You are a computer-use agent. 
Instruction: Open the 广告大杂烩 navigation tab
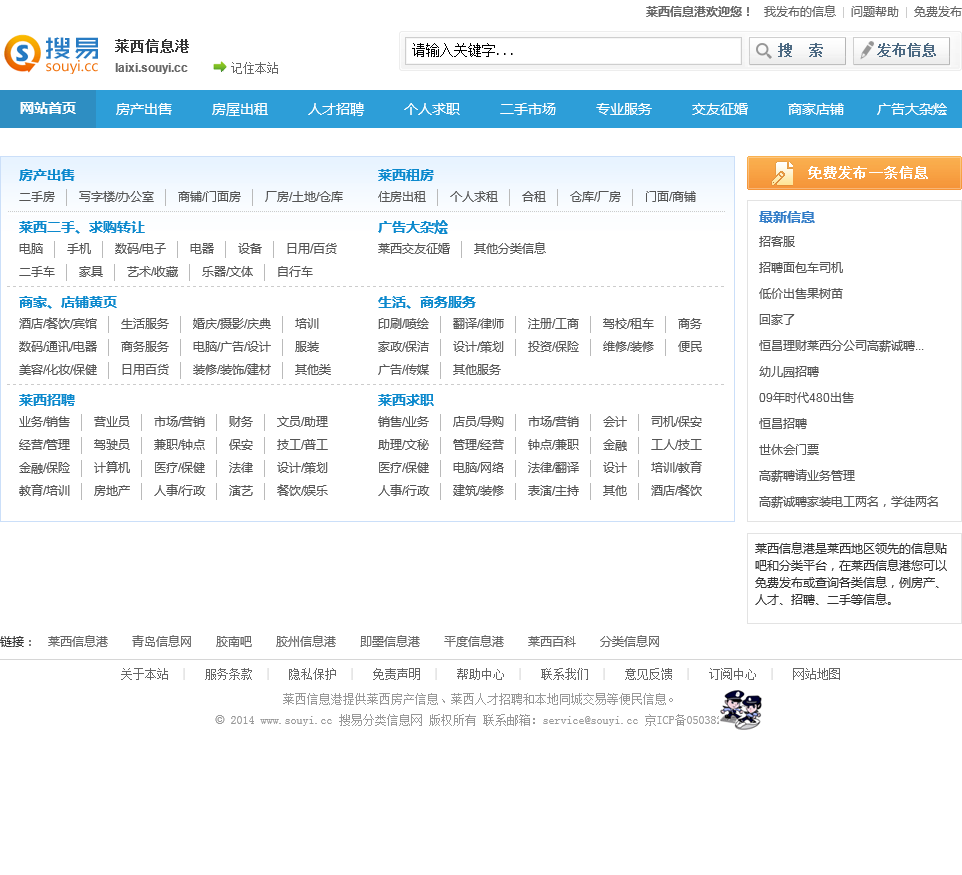[x=912, y=109]
